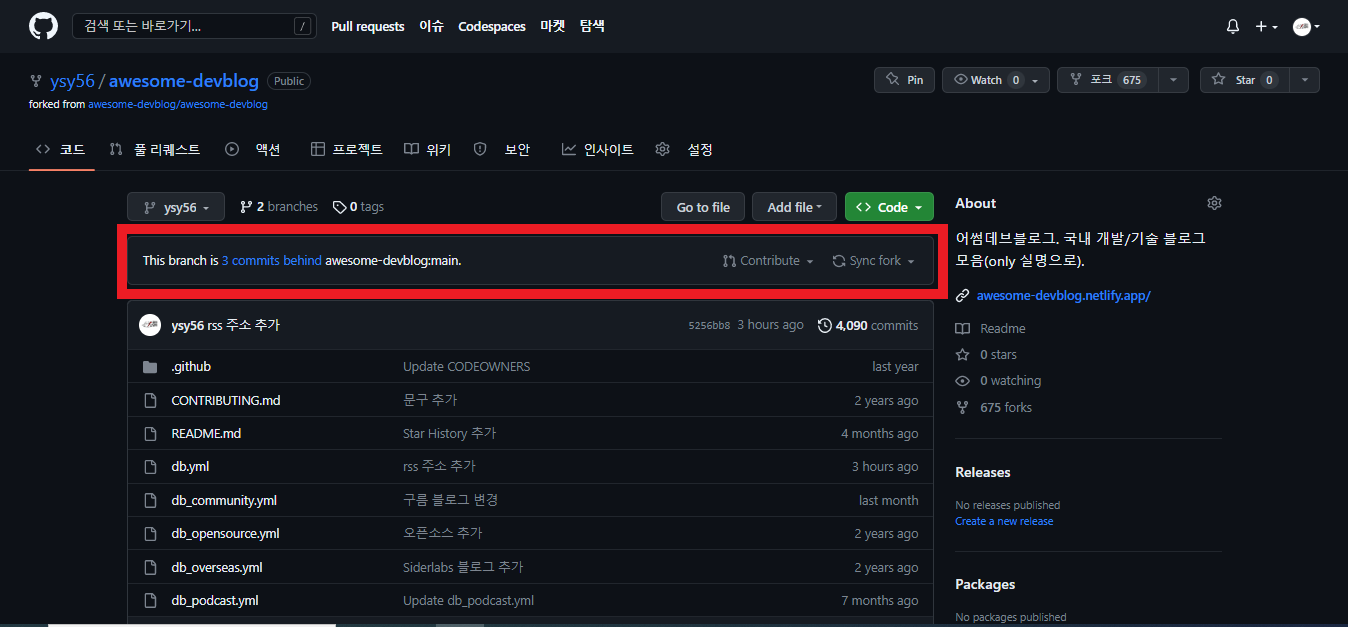Pin this repository with Pin button

[x=904, y=80]
